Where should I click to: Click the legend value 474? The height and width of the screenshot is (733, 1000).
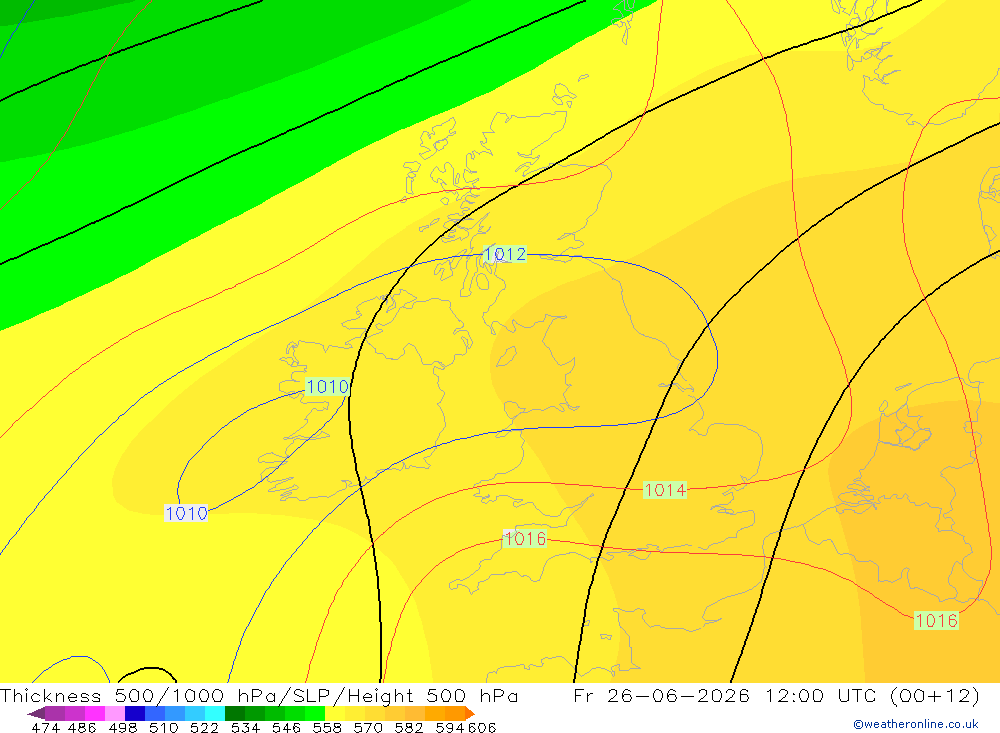point(46,727)
